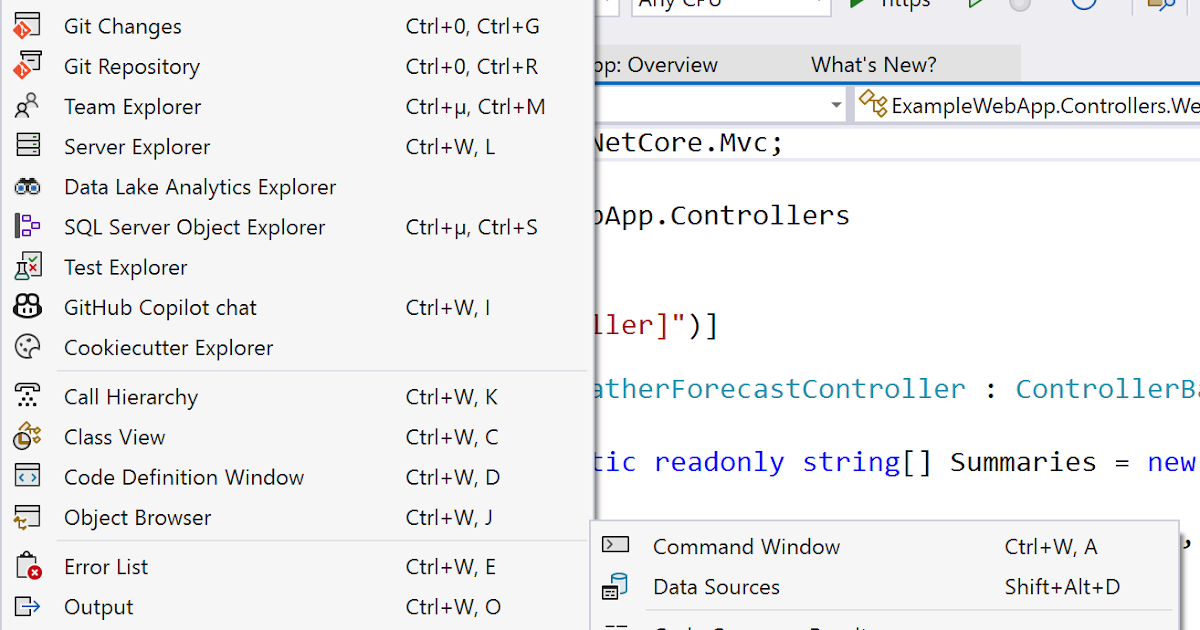Click the Data Lake Analytics binoculars icon

(28, 186)
